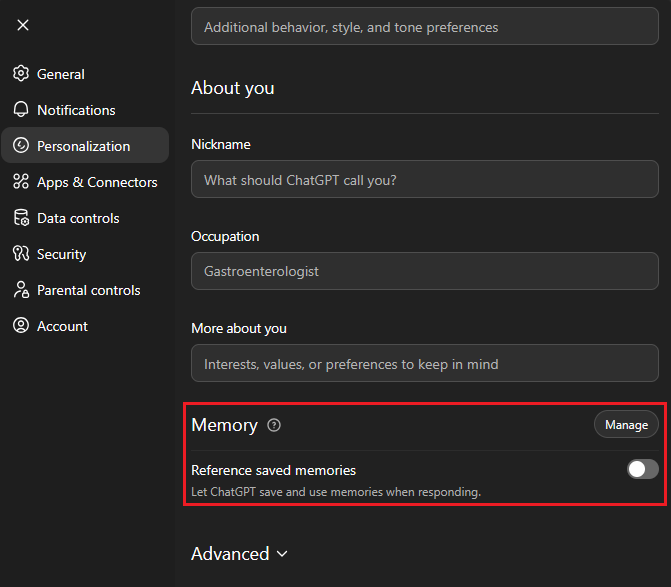Image resolution: width=671 pixels, height=587 pixels.
Task: Click the gear icon next to General
Action: click(x=20, y=74)
